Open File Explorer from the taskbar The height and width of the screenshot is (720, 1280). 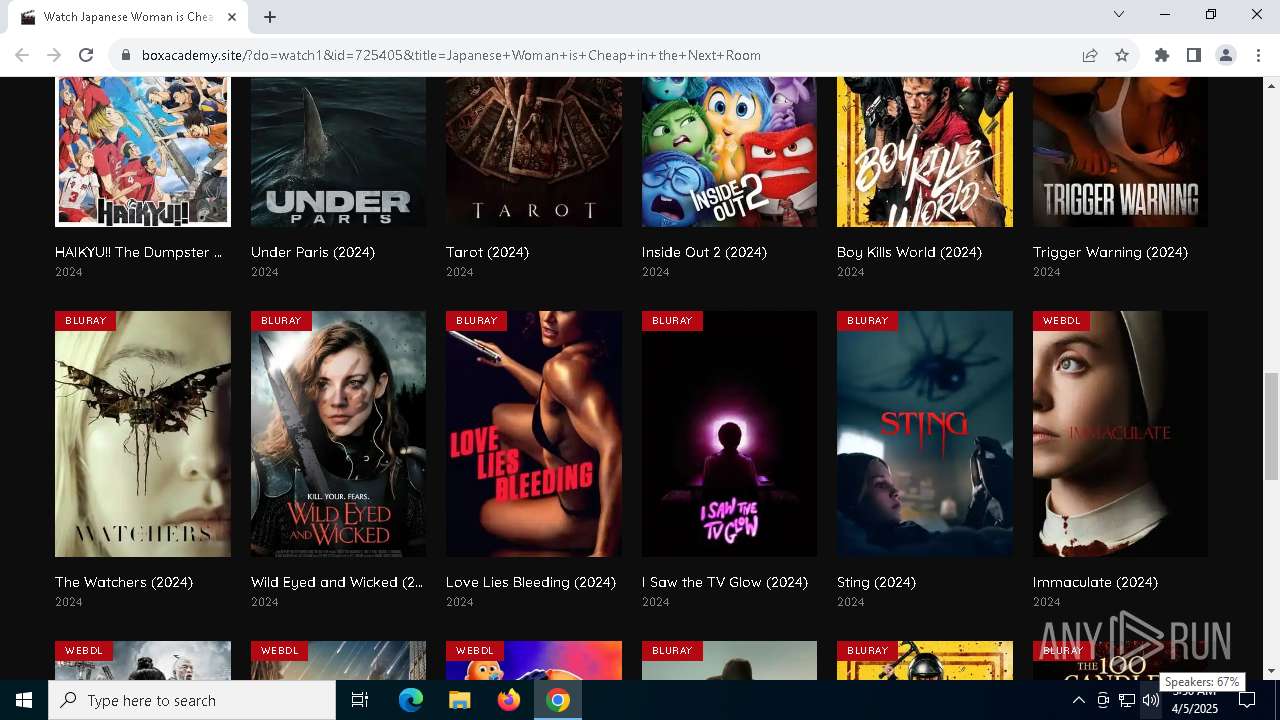460,700
